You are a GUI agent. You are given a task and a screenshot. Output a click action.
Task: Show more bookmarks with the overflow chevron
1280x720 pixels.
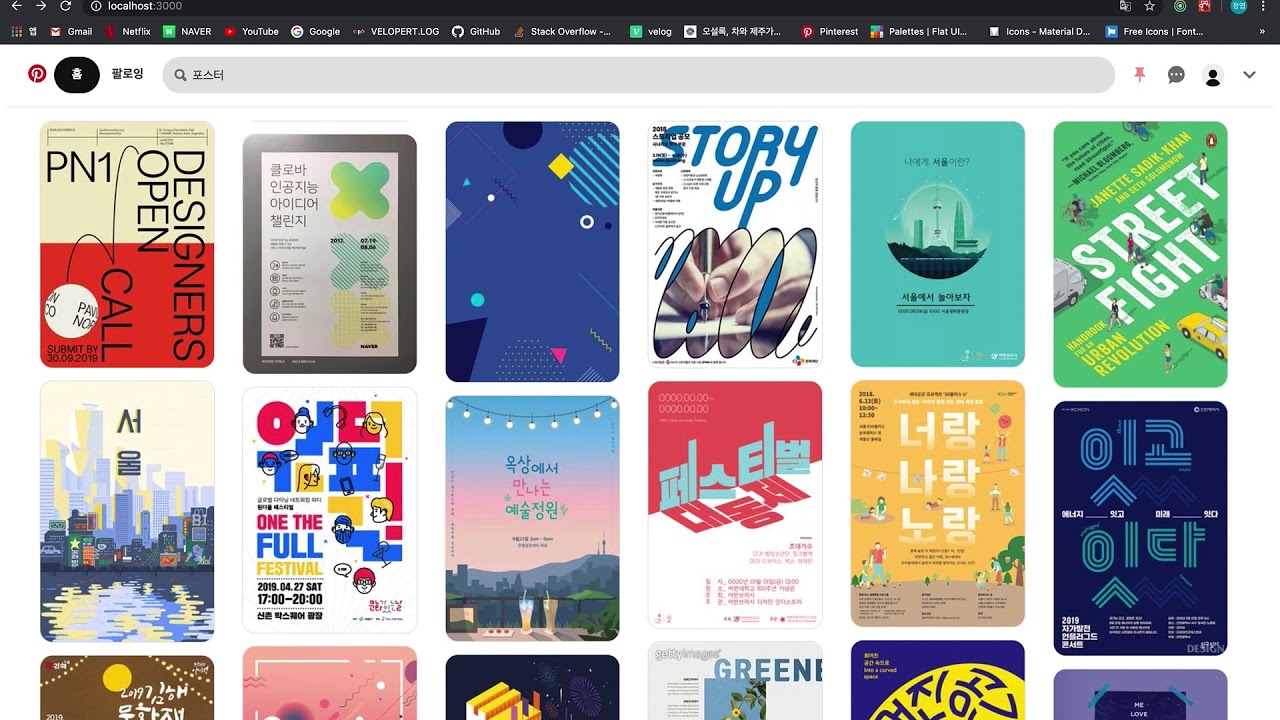(x=1263, y=31)
